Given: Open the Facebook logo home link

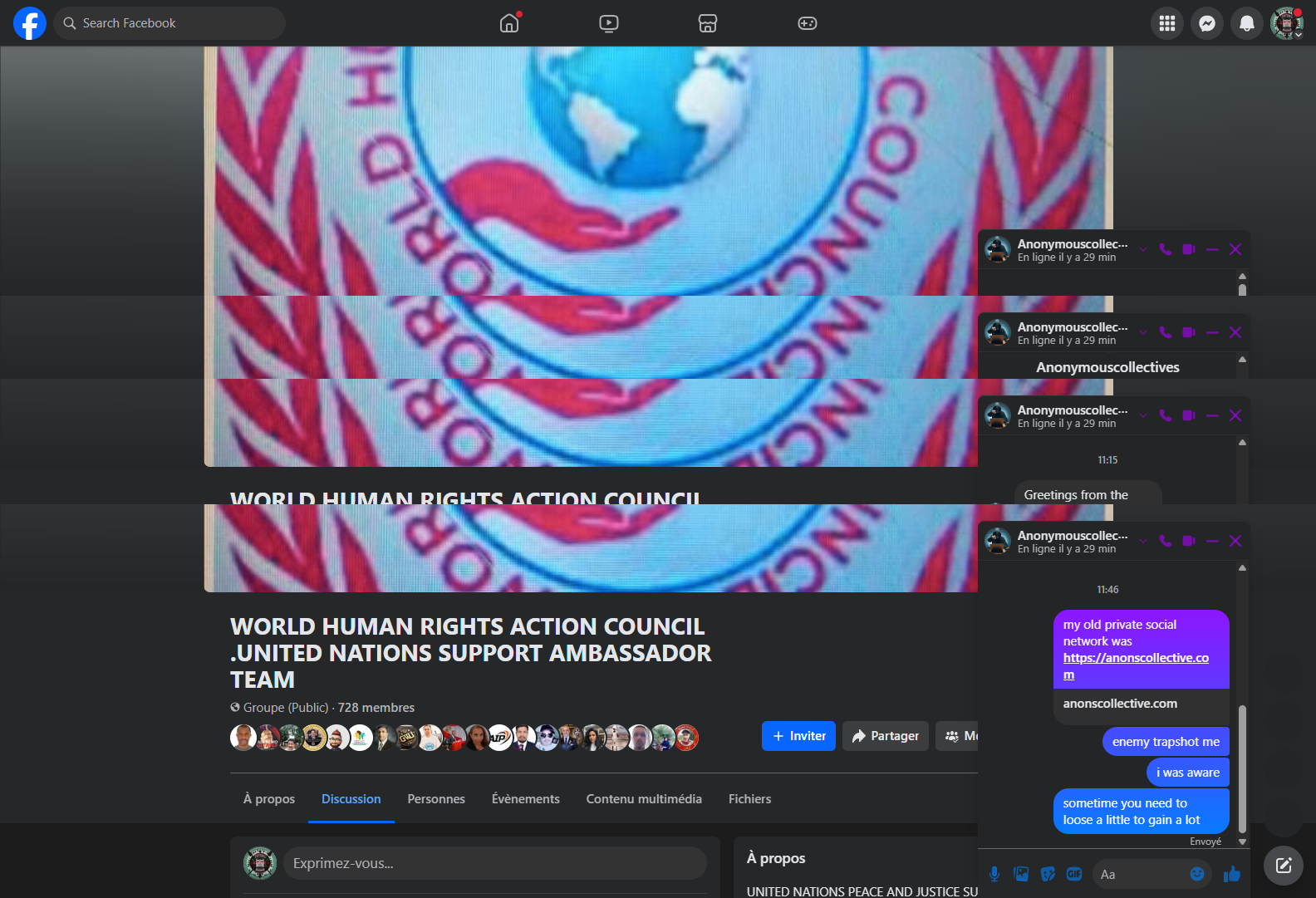Looking at the screenshot, I should (30, 23).
